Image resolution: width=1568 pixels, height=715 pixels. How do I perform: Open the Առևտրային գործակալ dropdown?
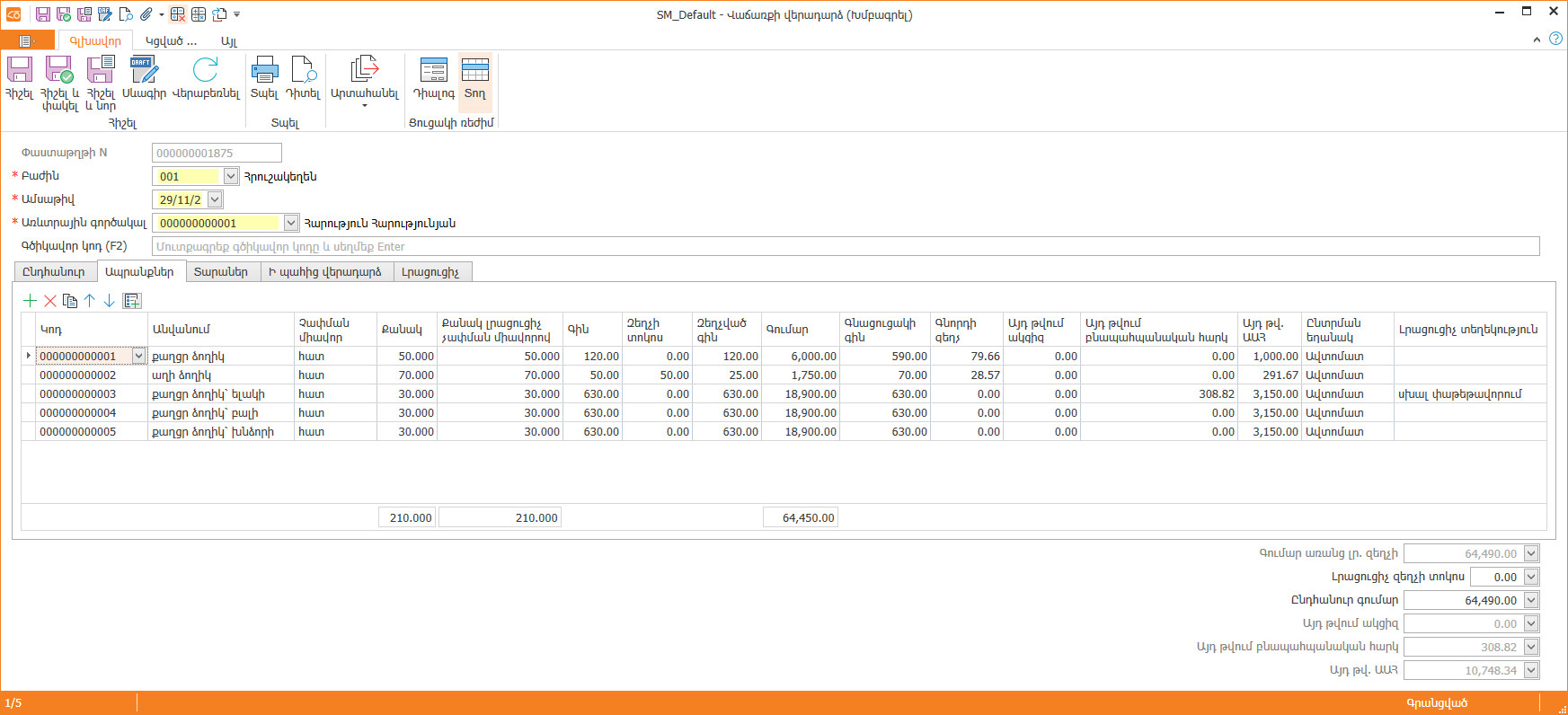291,223
